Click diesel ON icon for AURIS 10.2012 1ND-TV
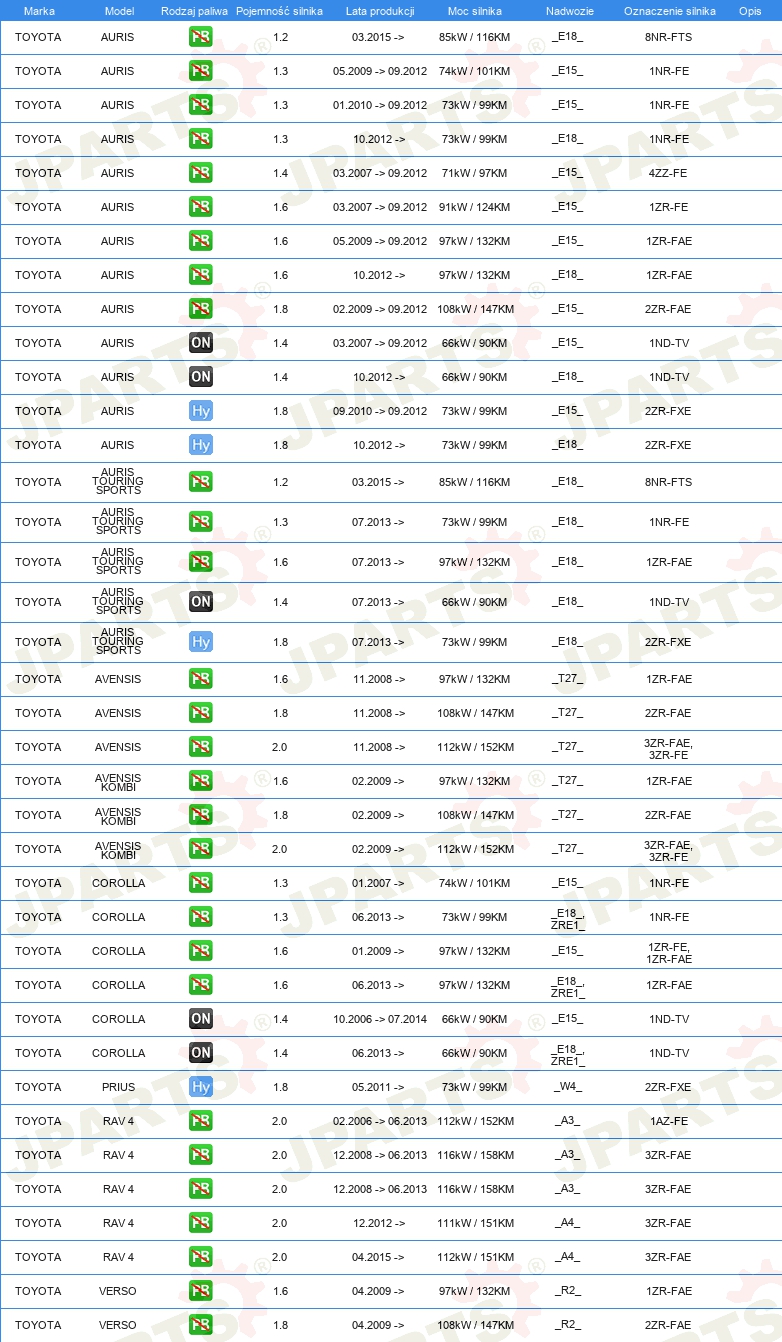 click(201, 377)
